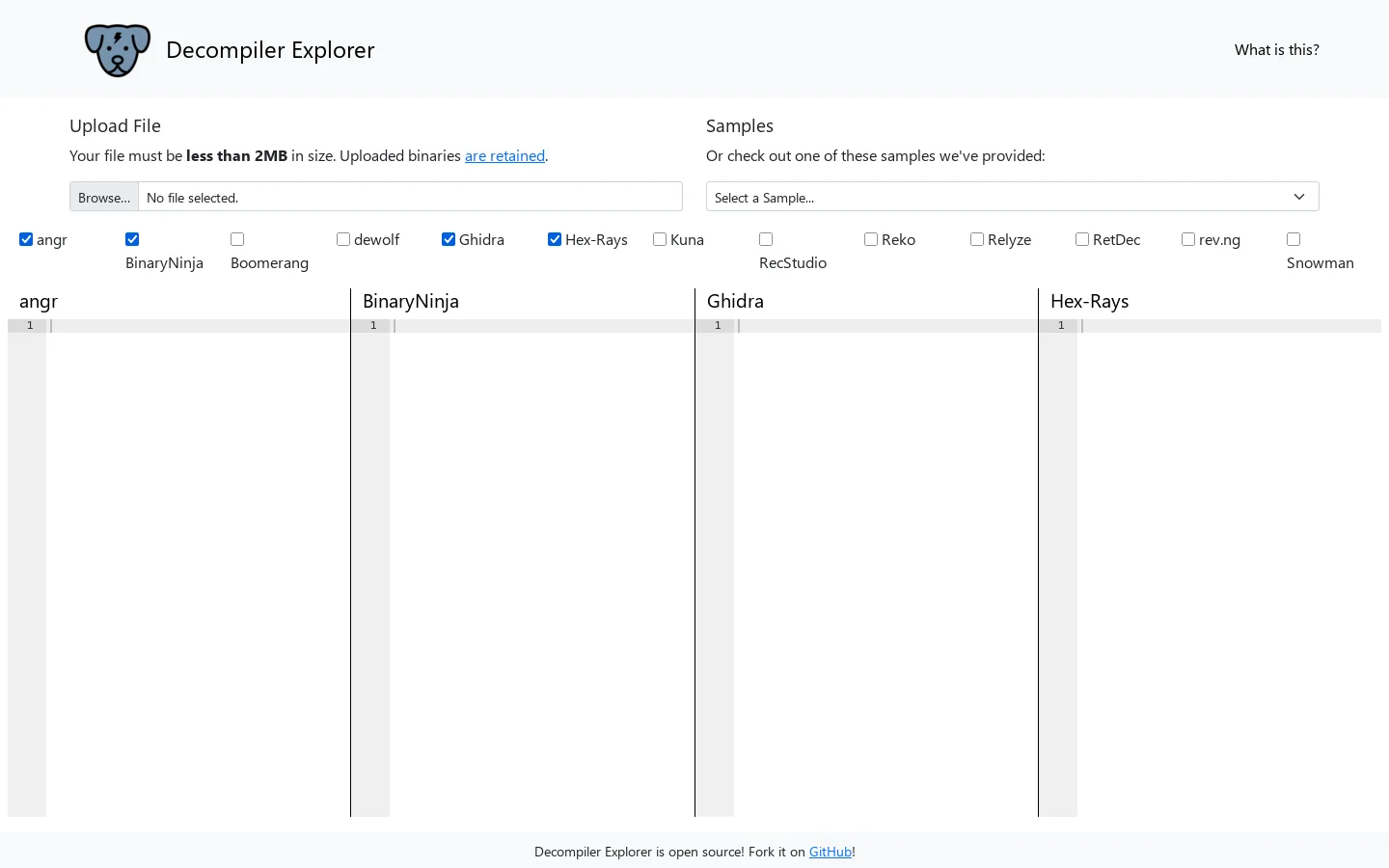Click the 'less than 2MB' bold text
This screenshot has height=868, width=1389.
[x=236, y=156]
